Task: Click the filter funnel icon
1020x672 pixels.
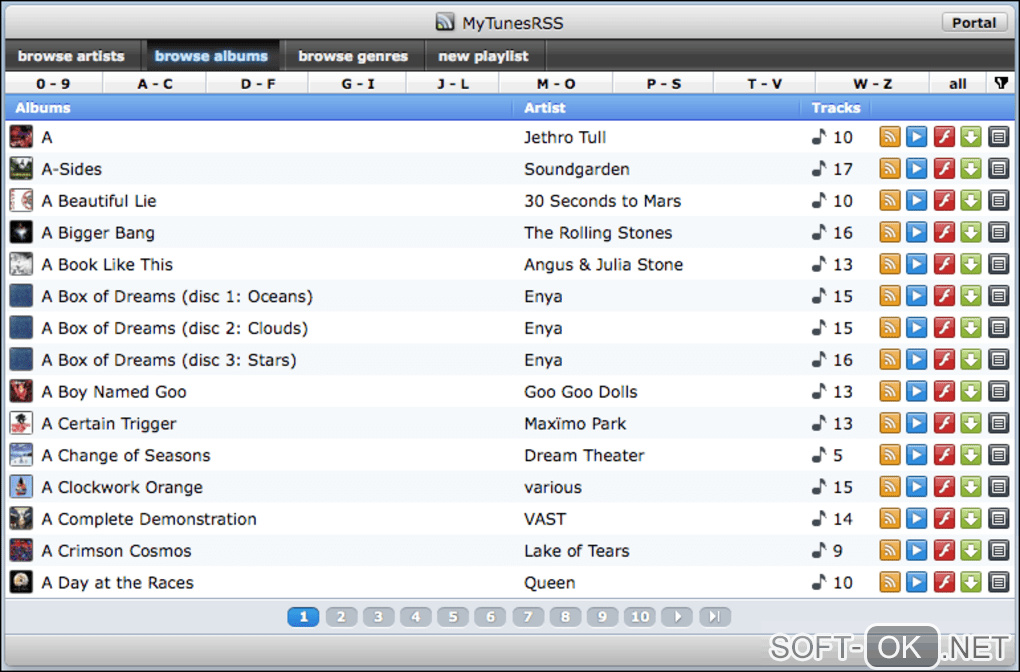Action: coord(1001,83)
